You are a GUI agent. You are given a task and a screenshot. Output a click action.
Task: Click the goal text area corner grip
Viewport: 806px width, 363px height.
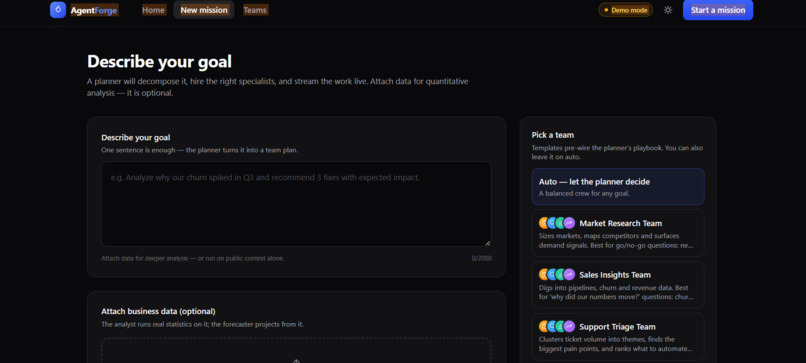(x=487, y=243)
